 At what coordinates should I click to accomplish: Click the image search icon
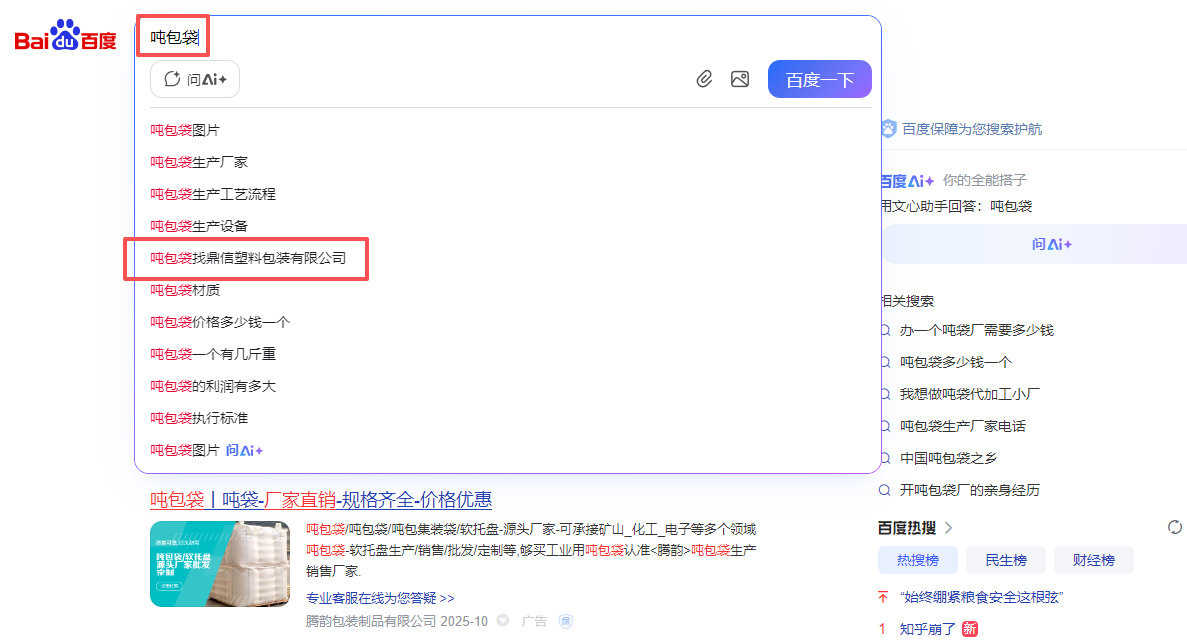pyautogui.click(x=740, y=79)
